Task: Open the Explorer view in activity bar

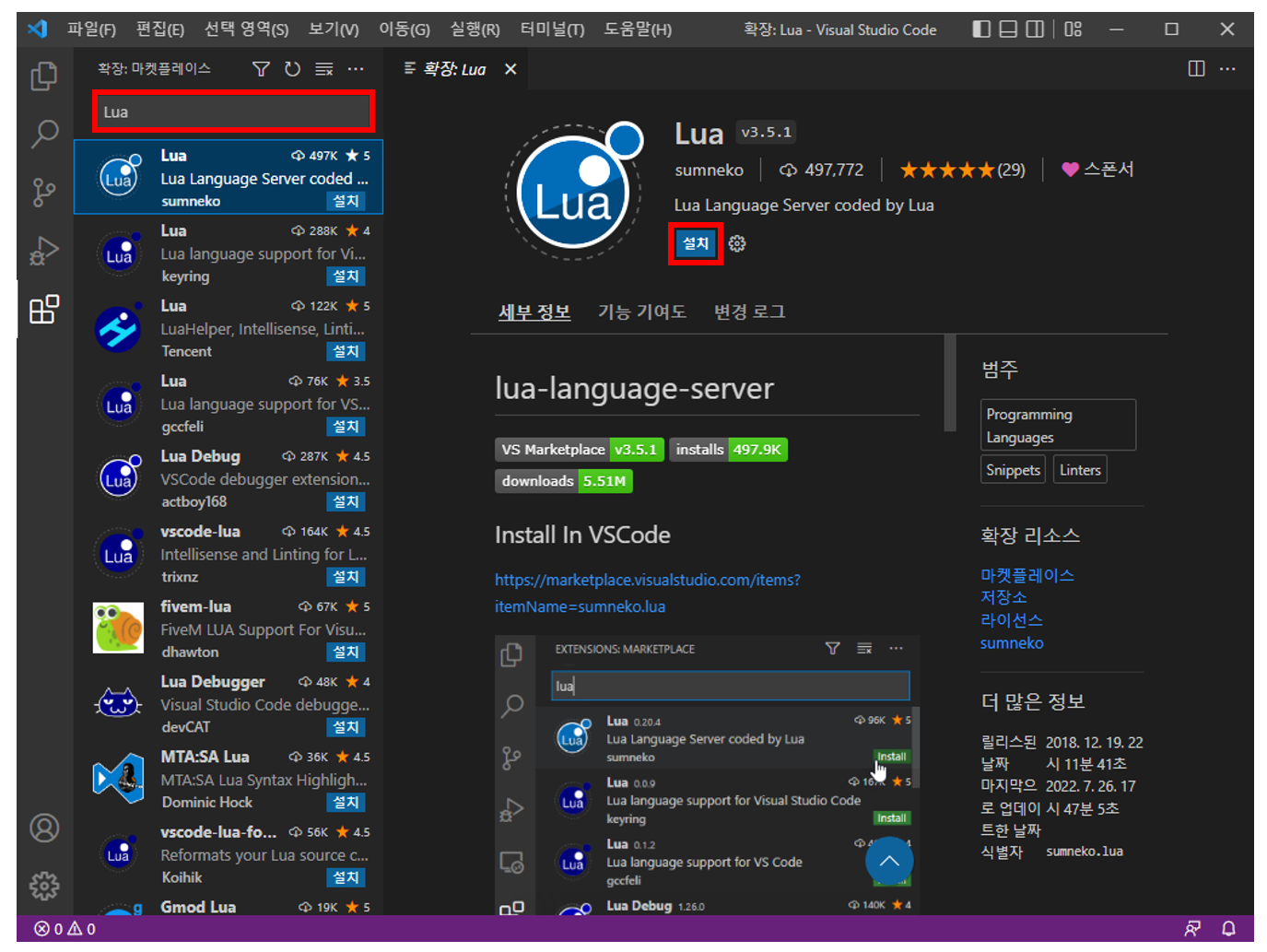Action: coord(44,76)
